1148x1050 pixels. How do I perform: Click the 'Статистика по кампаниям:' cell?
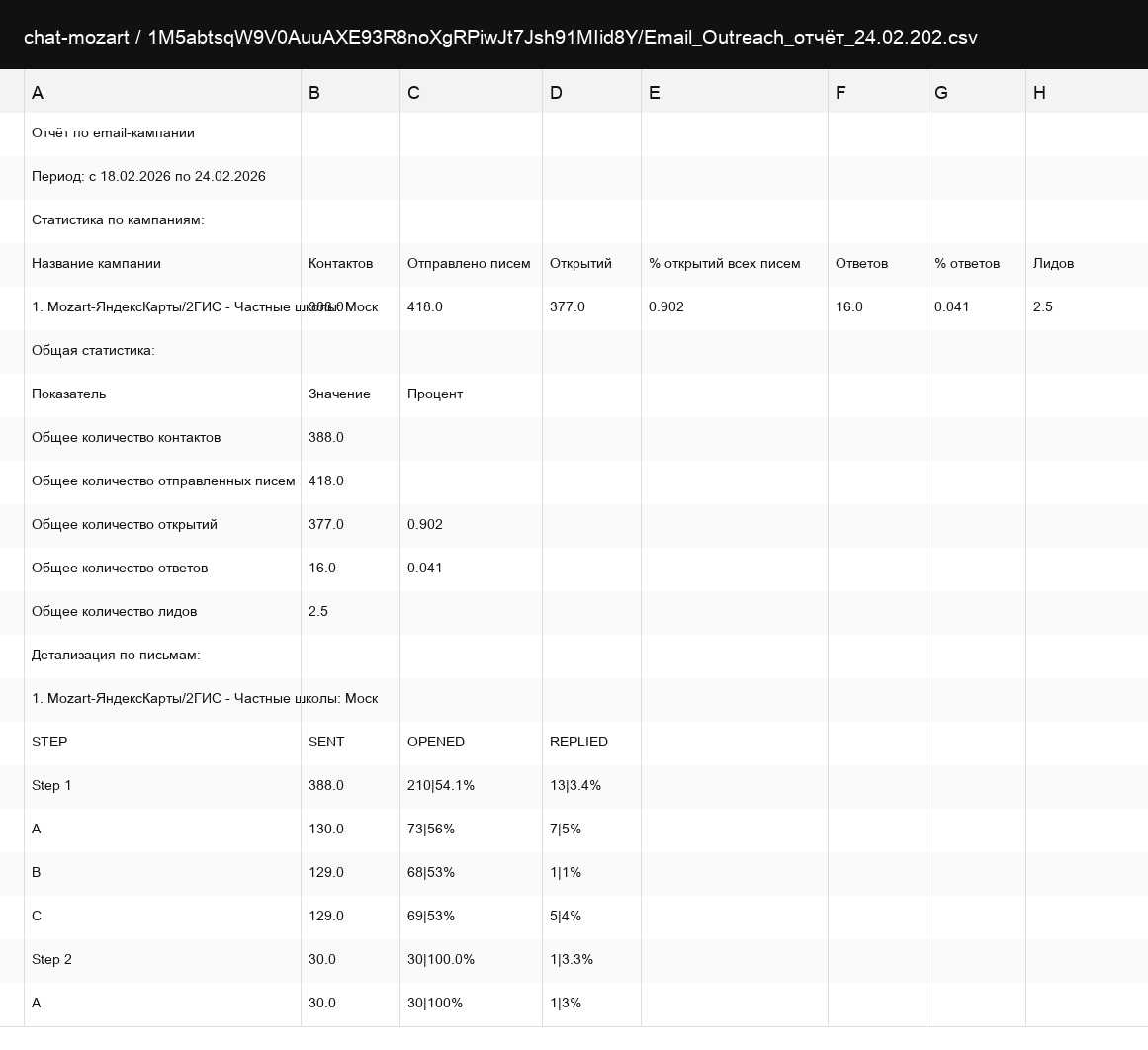(162, 220)
